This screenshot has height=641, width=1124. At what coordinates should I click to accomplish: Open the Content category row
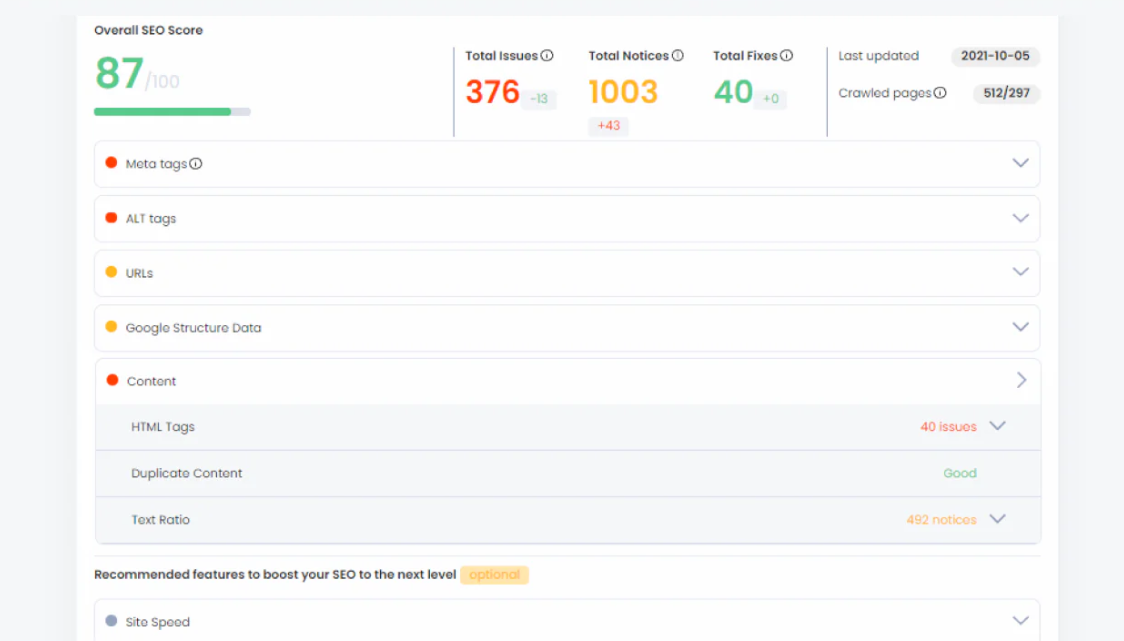[1022, 380]
